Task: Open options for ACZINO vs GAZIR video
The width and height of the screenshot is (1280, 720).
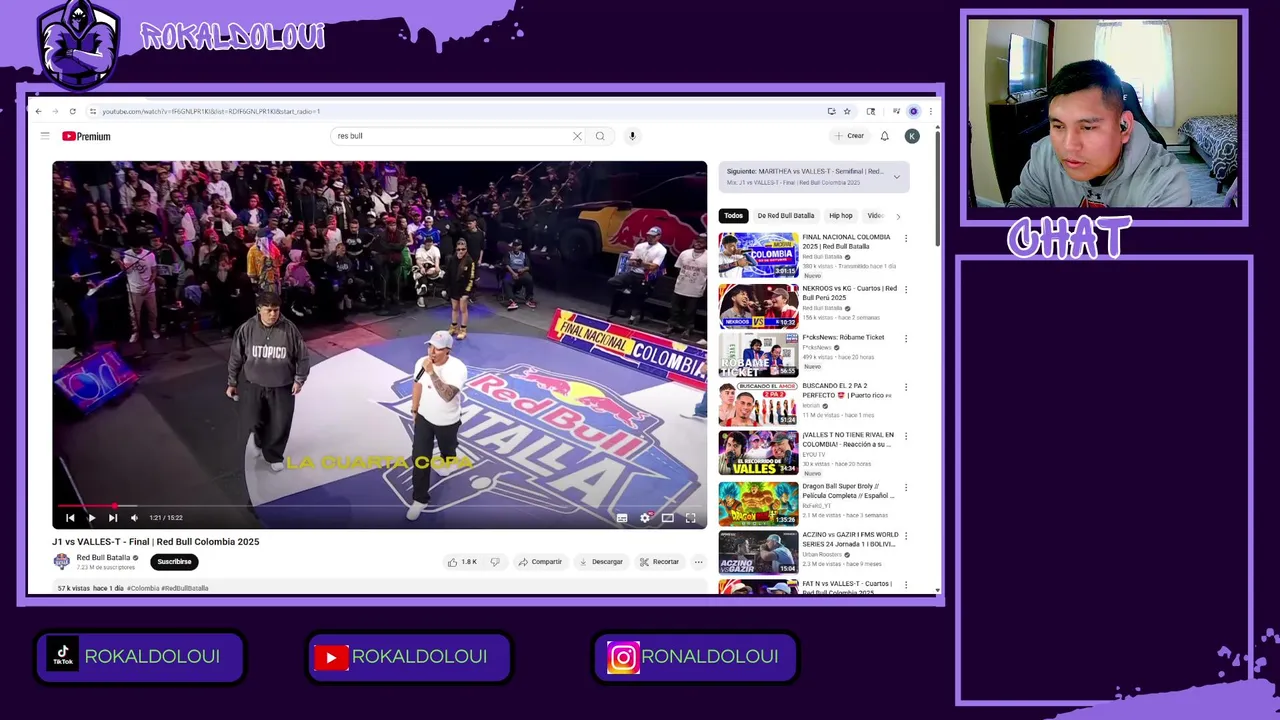Action: click(906, 537)
